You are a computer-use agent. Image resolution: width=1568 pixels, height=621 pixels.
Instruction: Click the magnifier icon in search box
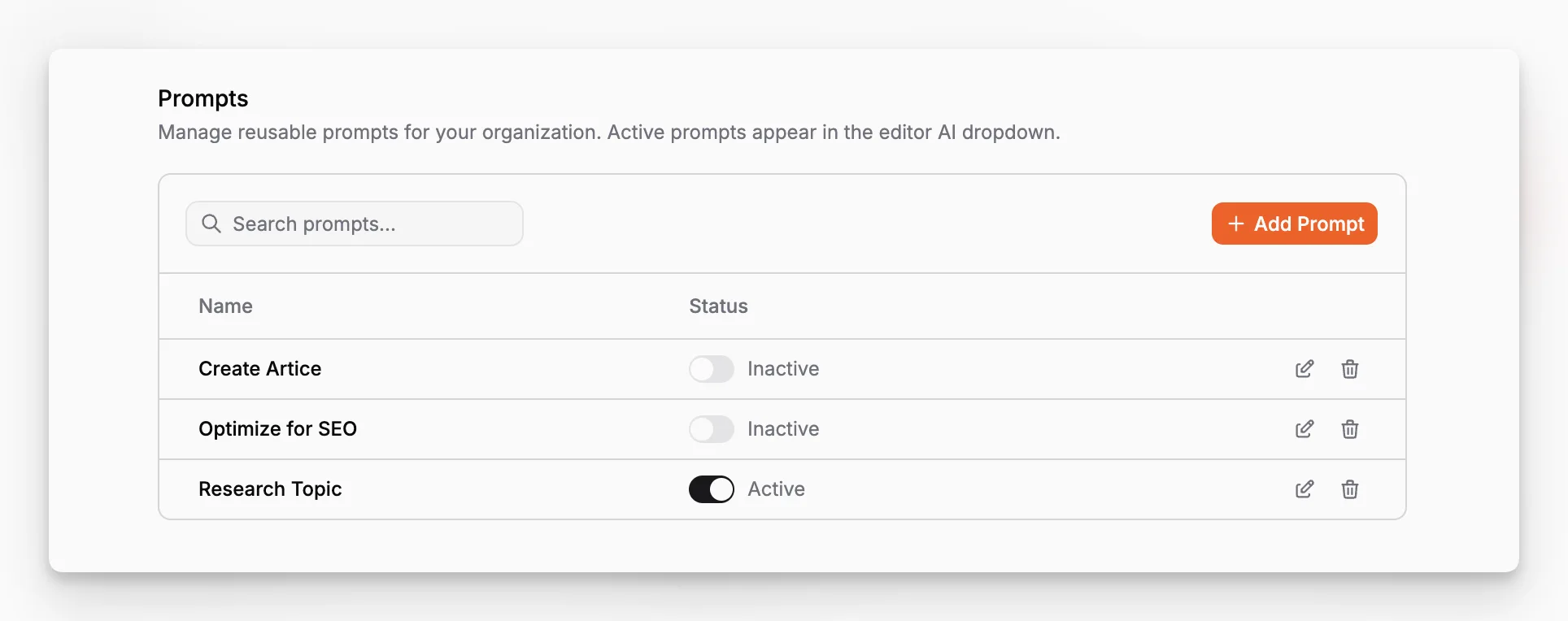point(211,224)
